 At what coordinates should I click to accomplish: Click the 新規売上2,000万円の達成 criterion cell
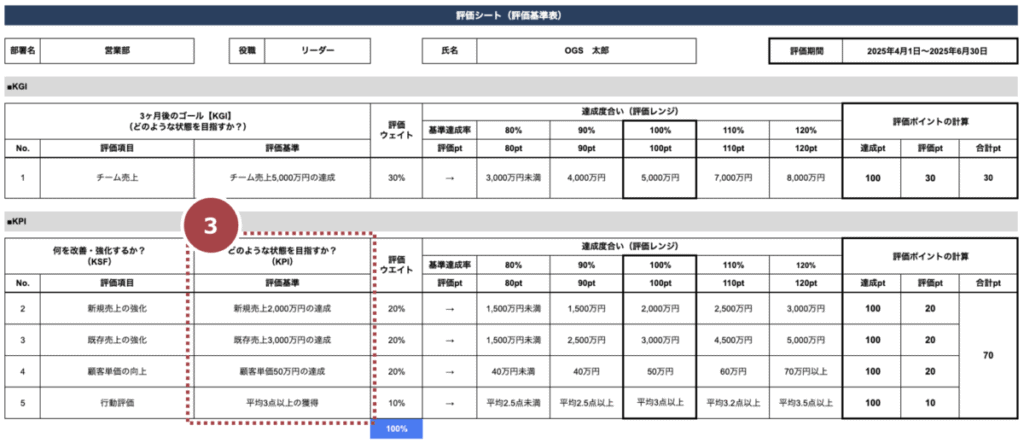click(282, 310)
